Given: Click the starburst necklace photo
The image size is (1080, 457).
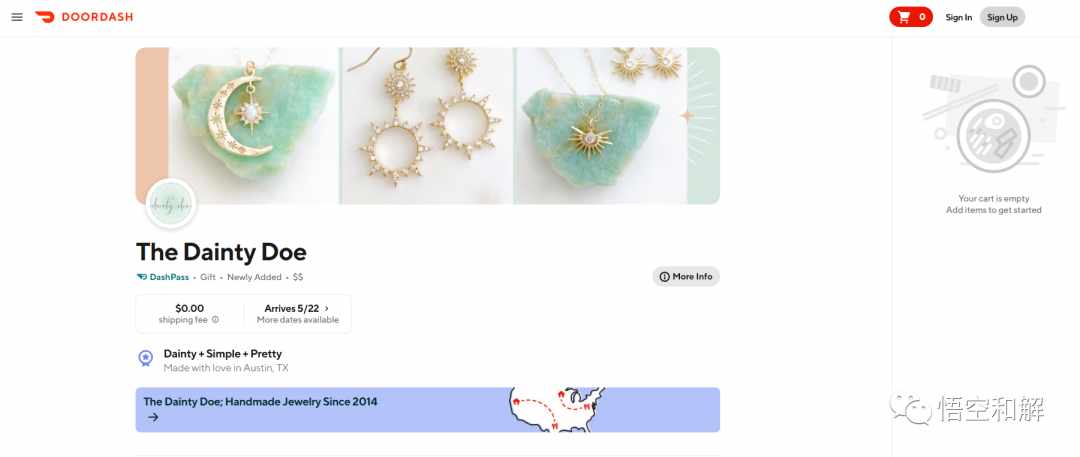Looking at the screenshot, I should click(x=601, y=125).
